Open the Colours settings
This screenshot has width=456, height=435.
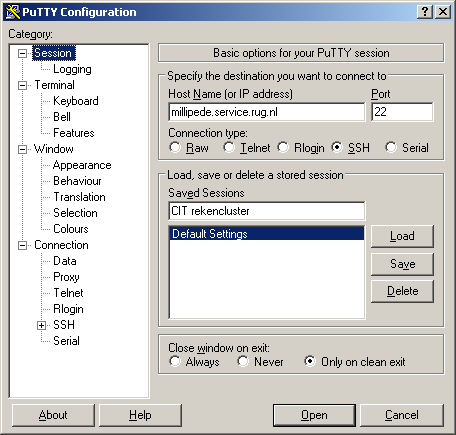(x=71, y=229)
